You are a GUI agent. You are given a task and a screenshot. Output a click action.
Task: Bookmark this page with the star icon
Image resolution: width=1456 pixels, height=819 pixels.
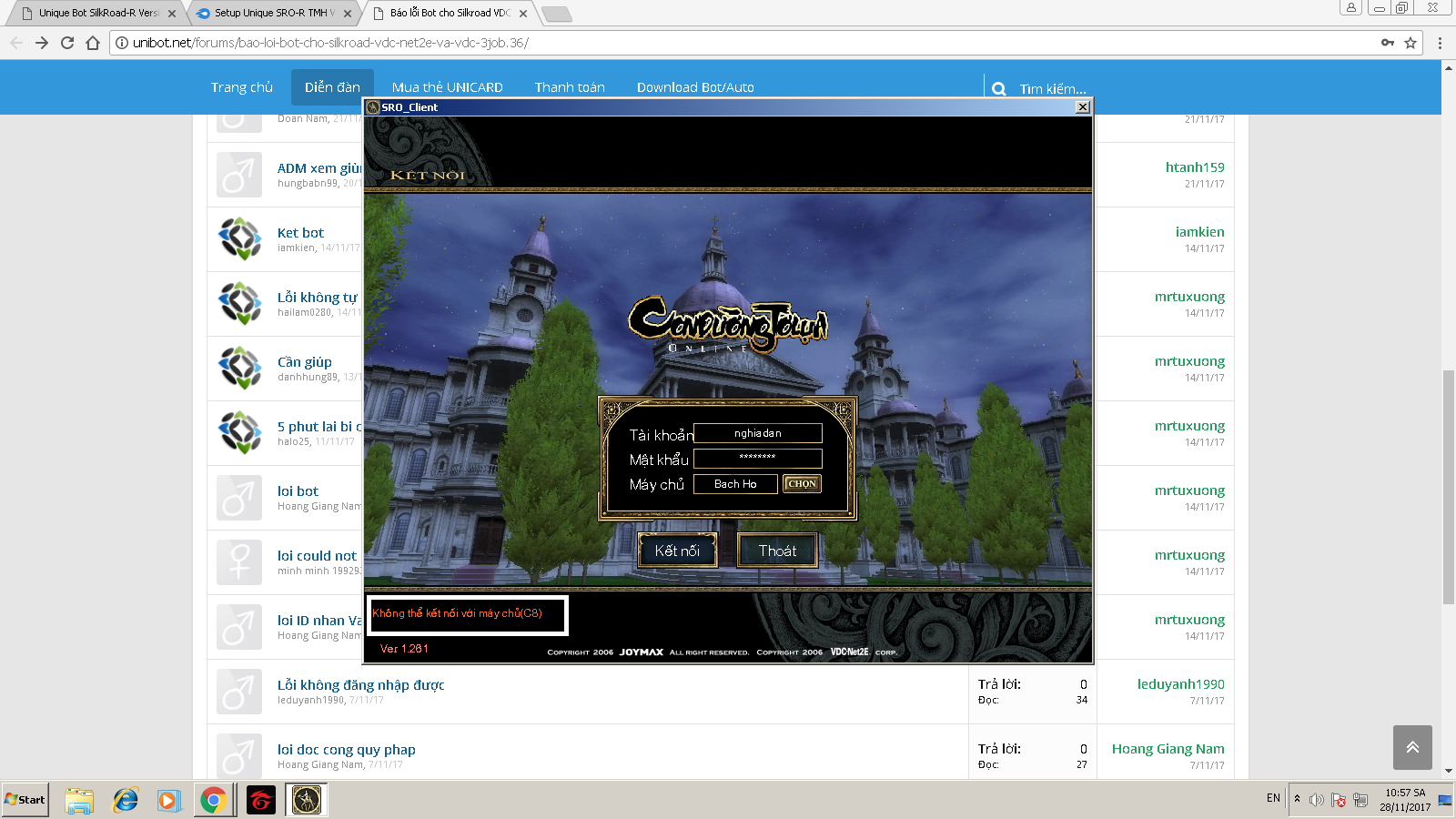pos(1410,43)
